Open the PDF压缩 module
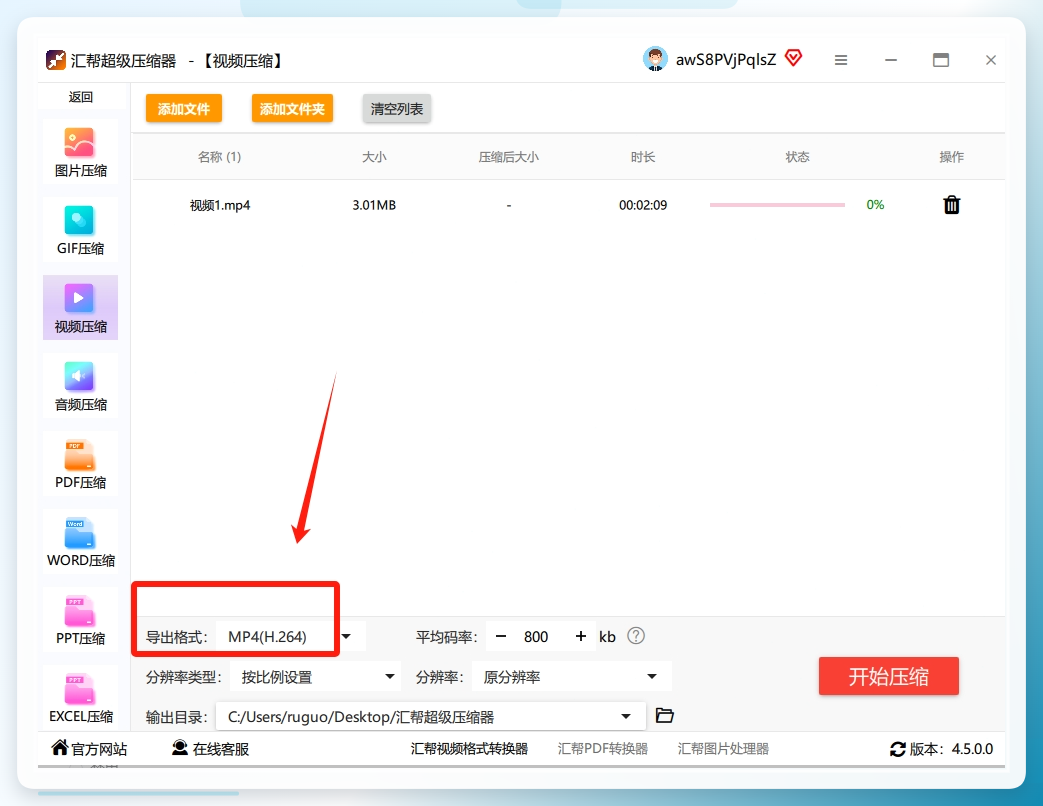1043x806 pixels. (80, 464)
